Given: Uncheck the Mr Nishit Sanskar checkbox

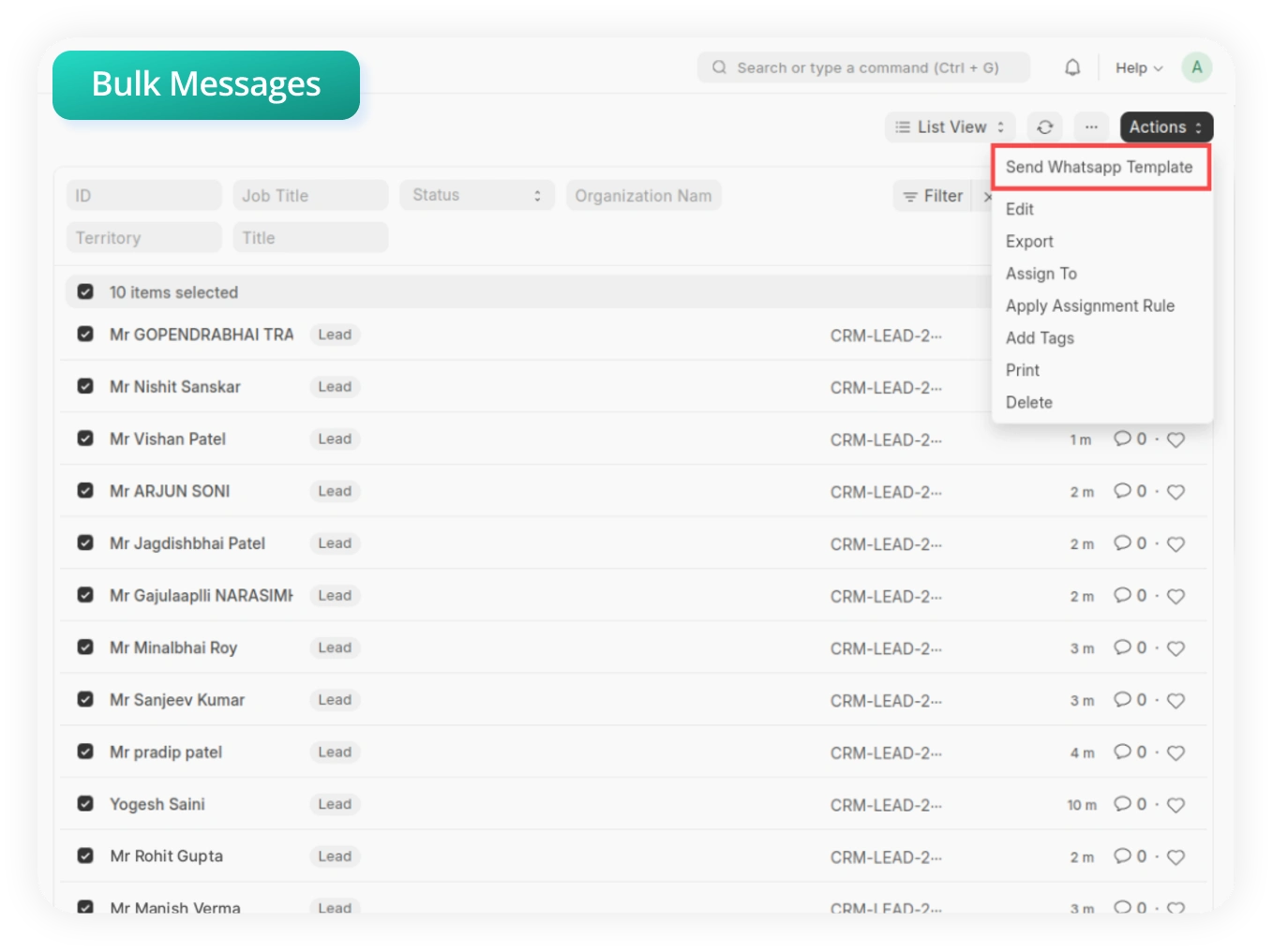Looking at the screenshot, I should tap(85, 386).
